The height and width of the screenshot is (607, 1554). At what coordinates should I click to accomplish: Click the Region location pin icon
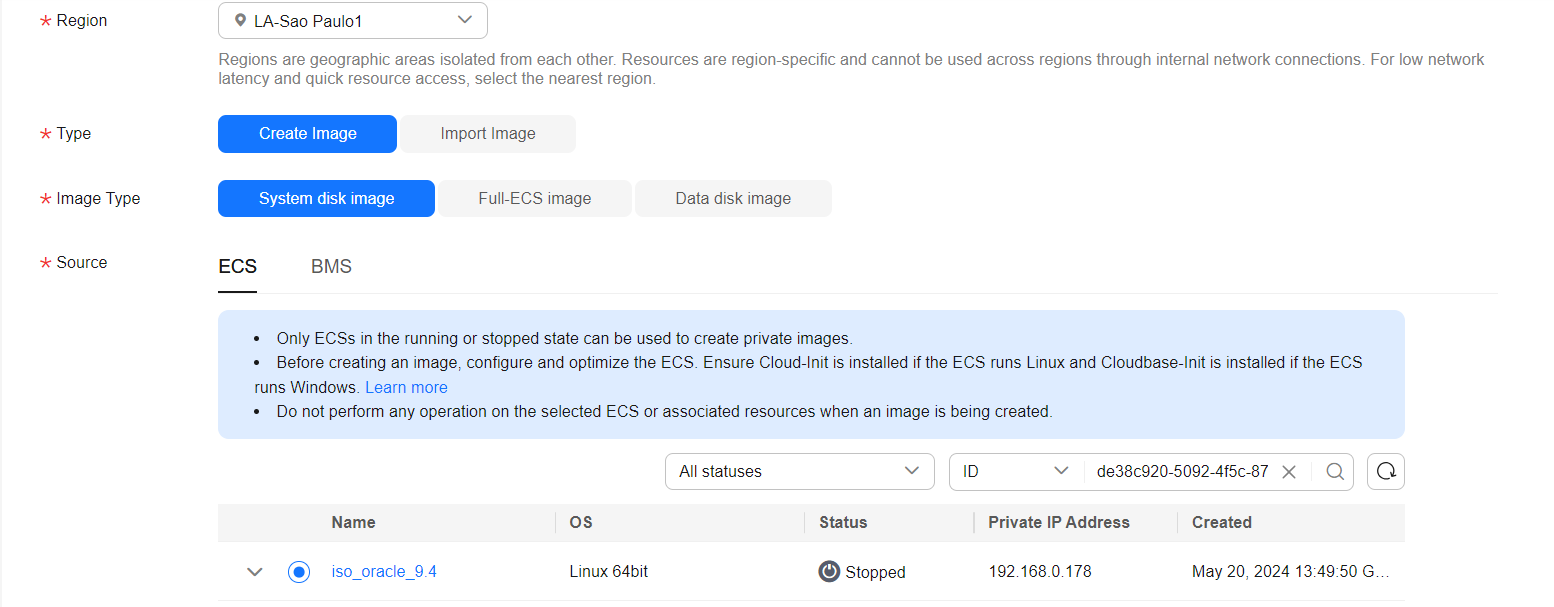[x=240, y=20]
